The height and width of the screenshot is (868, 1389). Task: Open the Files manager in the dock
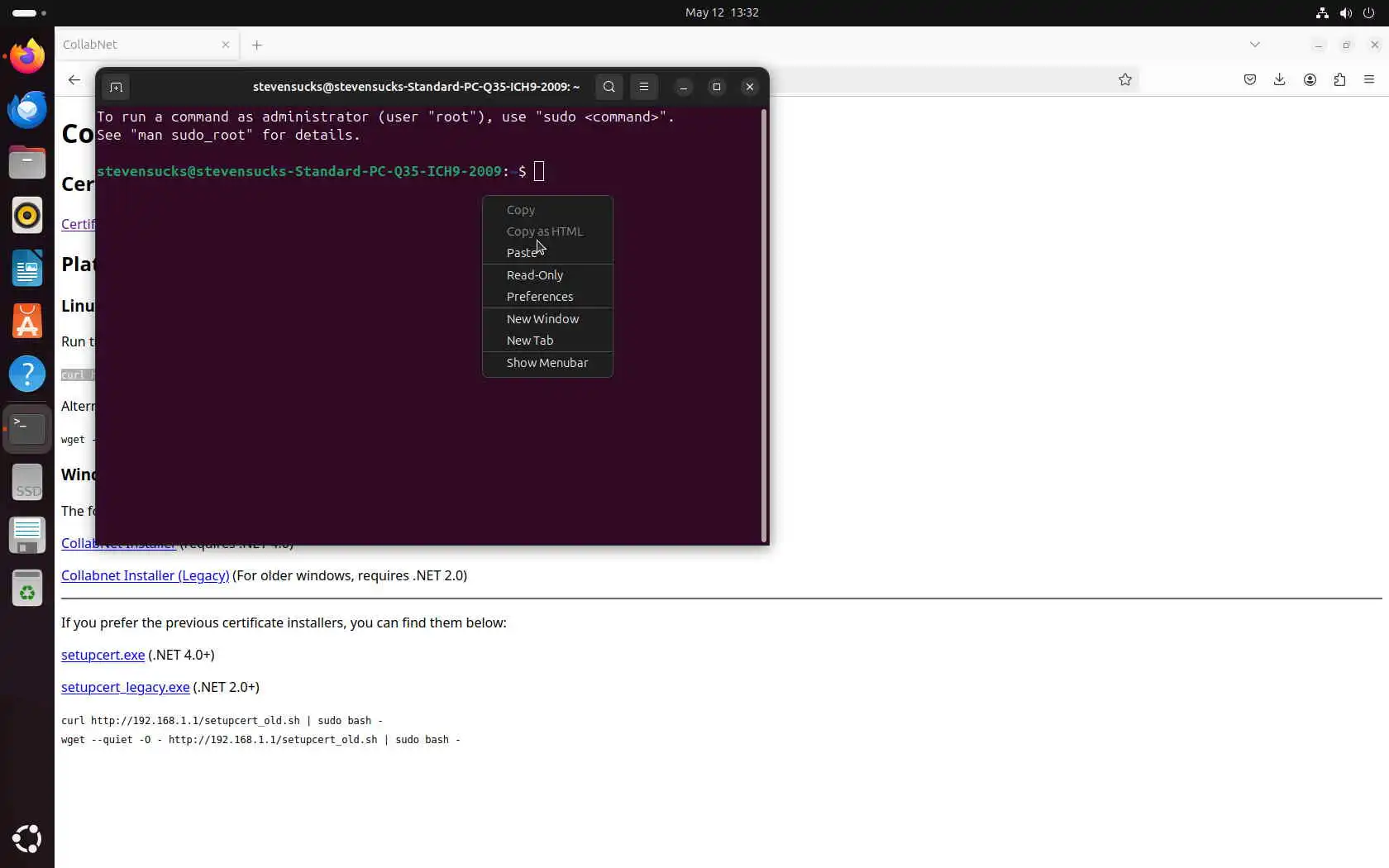point(27,162)
